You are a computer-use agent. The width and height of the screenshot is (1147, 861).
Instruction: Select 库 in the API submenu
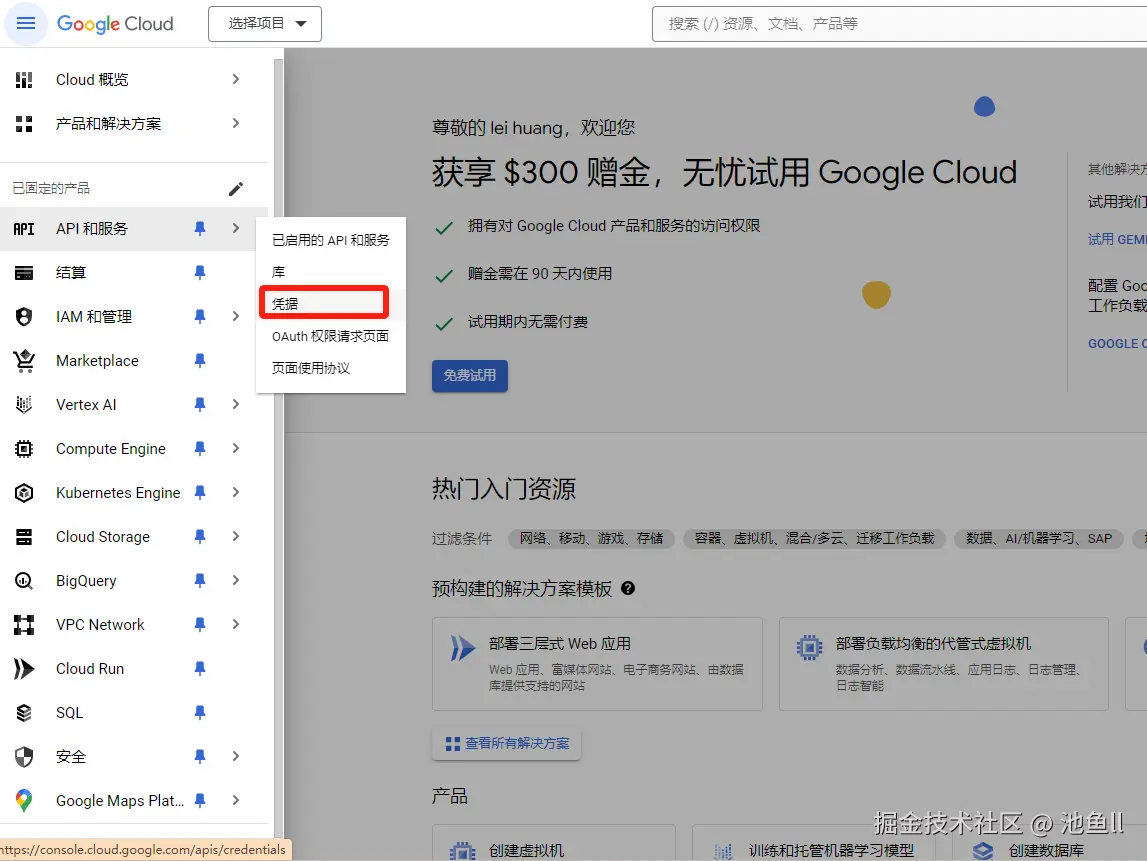pos(331,272)
